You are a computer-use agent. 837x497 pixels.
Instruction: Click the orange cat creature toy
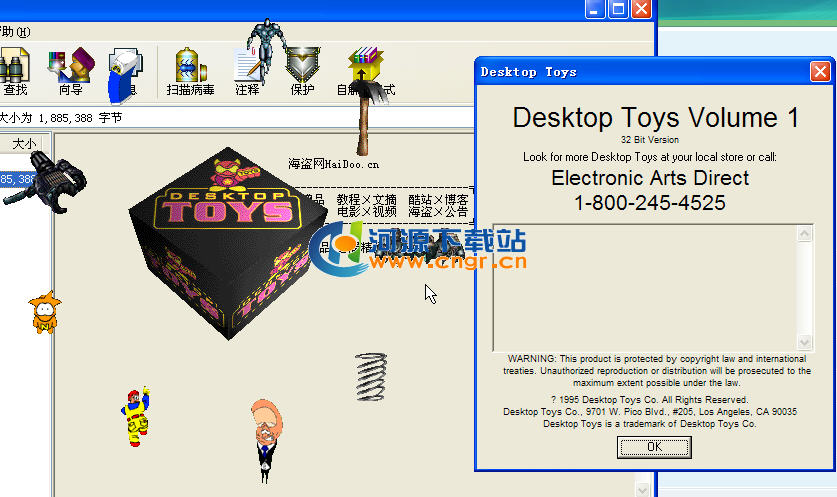coord(45,312)
